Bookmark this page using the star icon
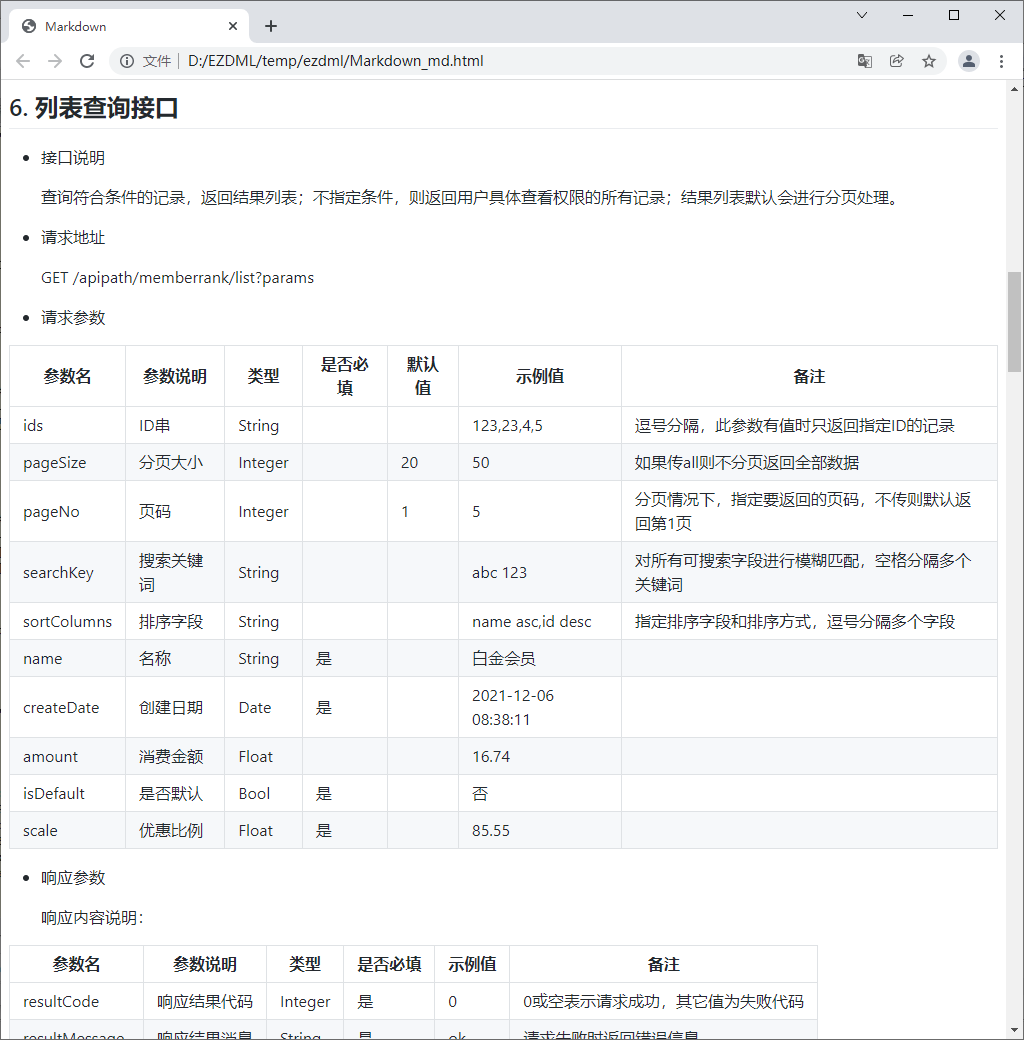 point(929,61)
